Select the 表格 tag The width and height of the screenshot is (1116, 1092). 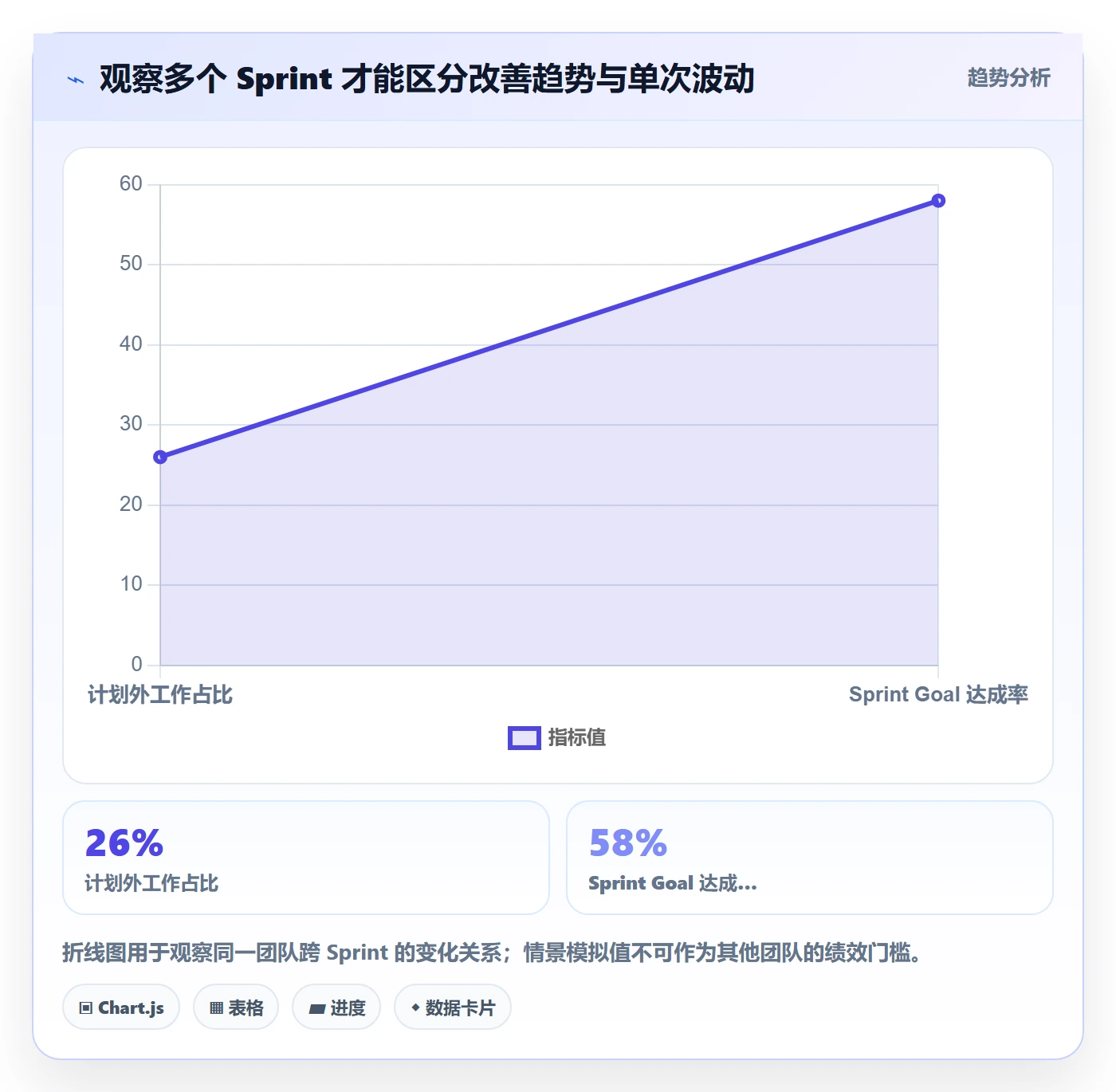[x=236, y=1008]
